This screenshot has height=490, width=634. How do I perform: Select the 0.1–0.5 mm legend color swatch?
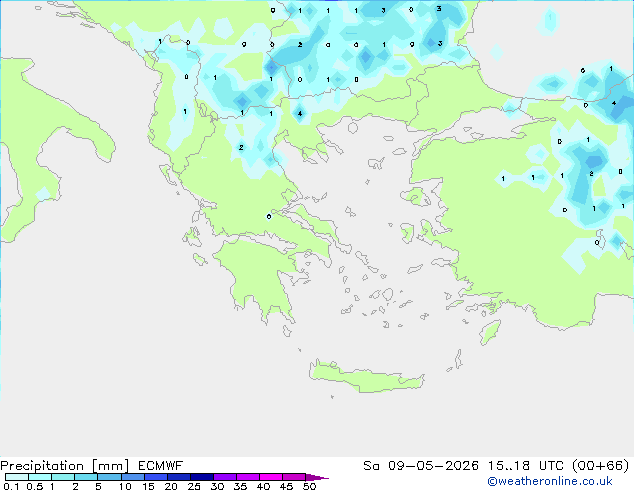17,477
